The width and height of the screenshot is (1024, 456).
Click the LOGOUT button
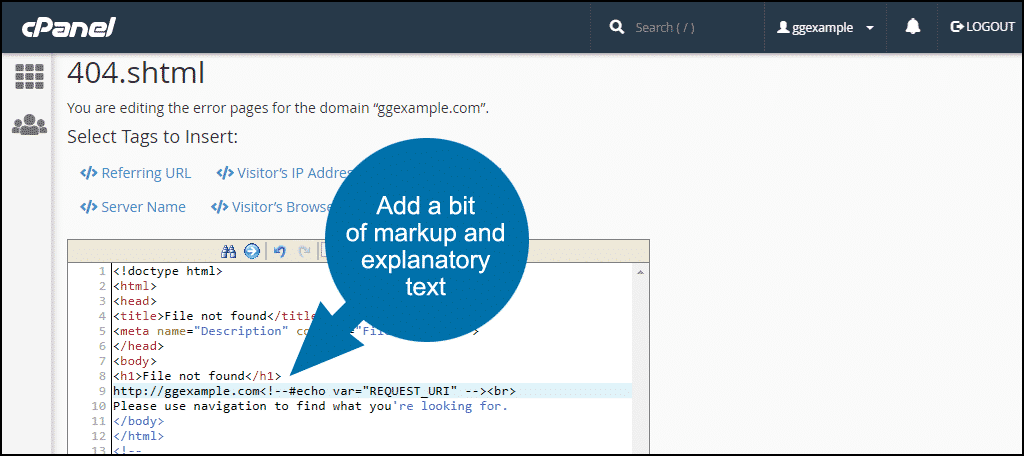[982, 27]
